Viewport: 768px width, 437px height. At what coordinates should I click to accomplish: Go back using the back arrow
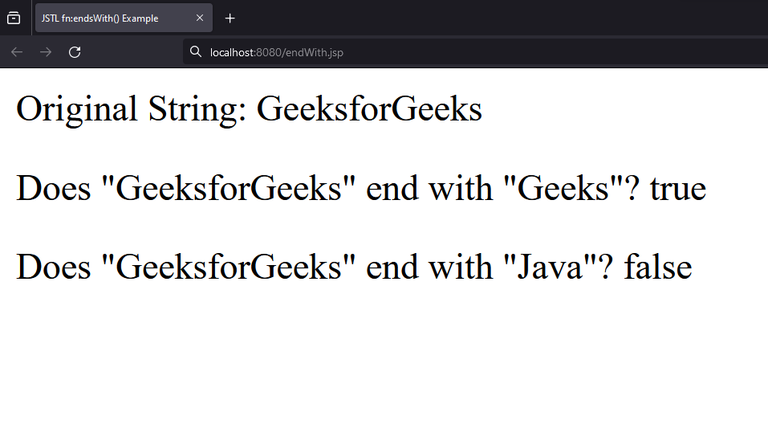[x=17, y=51]
